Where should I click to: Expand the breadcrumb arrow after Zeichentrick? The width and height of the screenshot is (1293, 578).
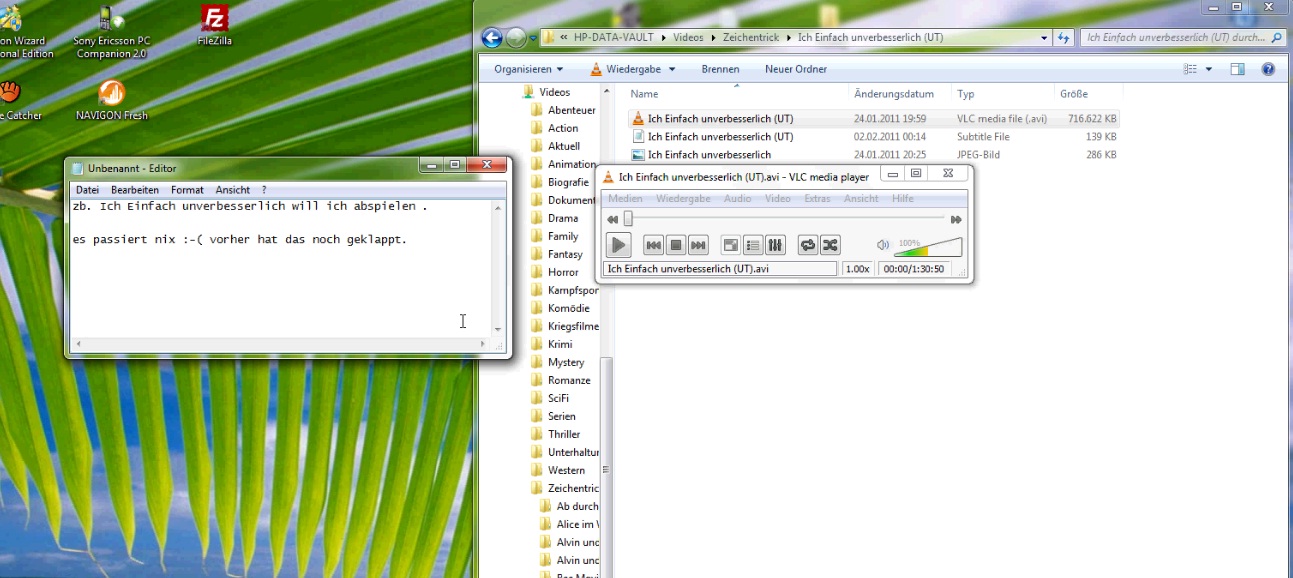788,38
